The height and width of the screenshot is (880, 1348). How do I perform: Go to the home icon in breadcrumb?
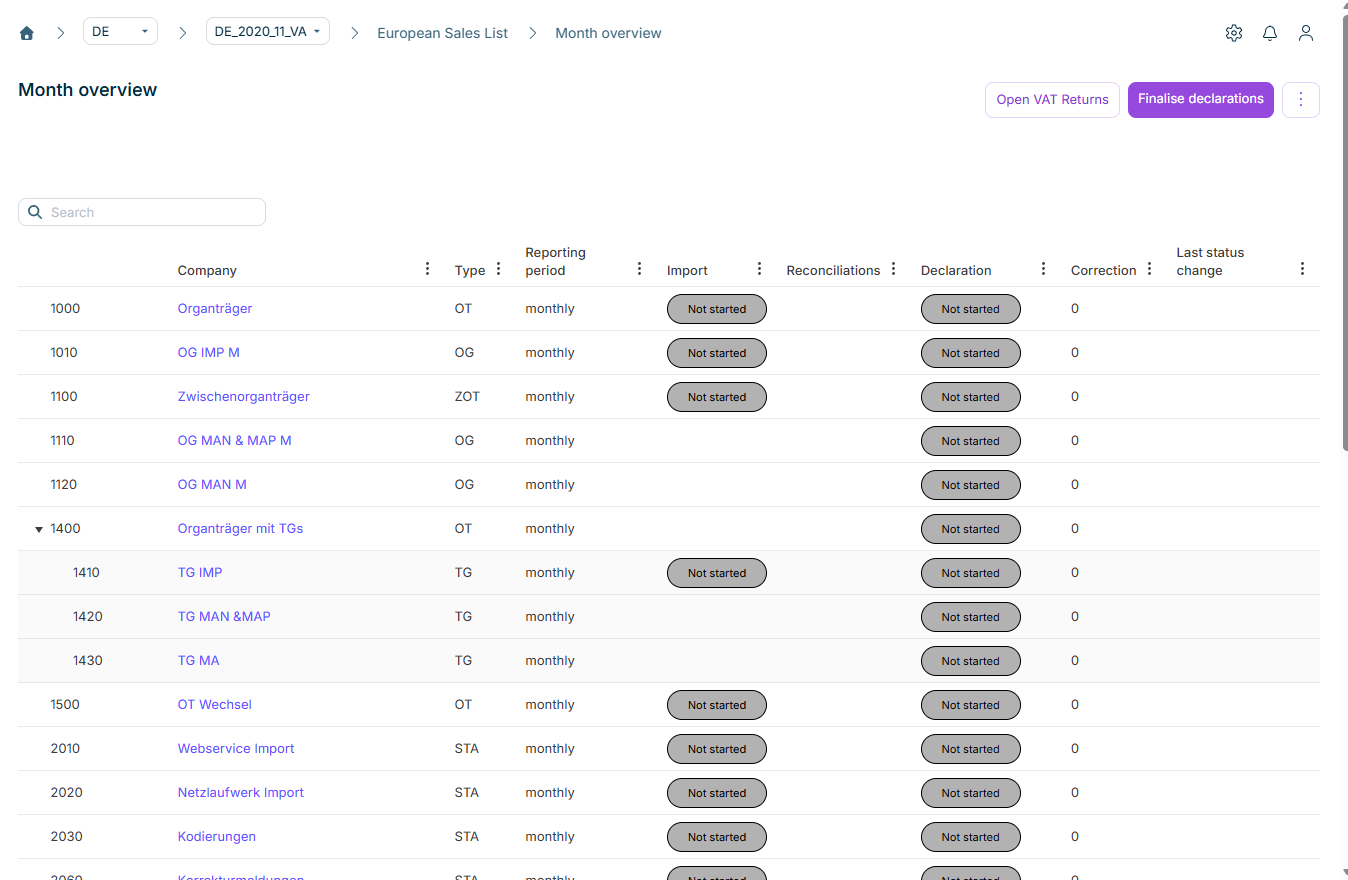pos(27,33)
